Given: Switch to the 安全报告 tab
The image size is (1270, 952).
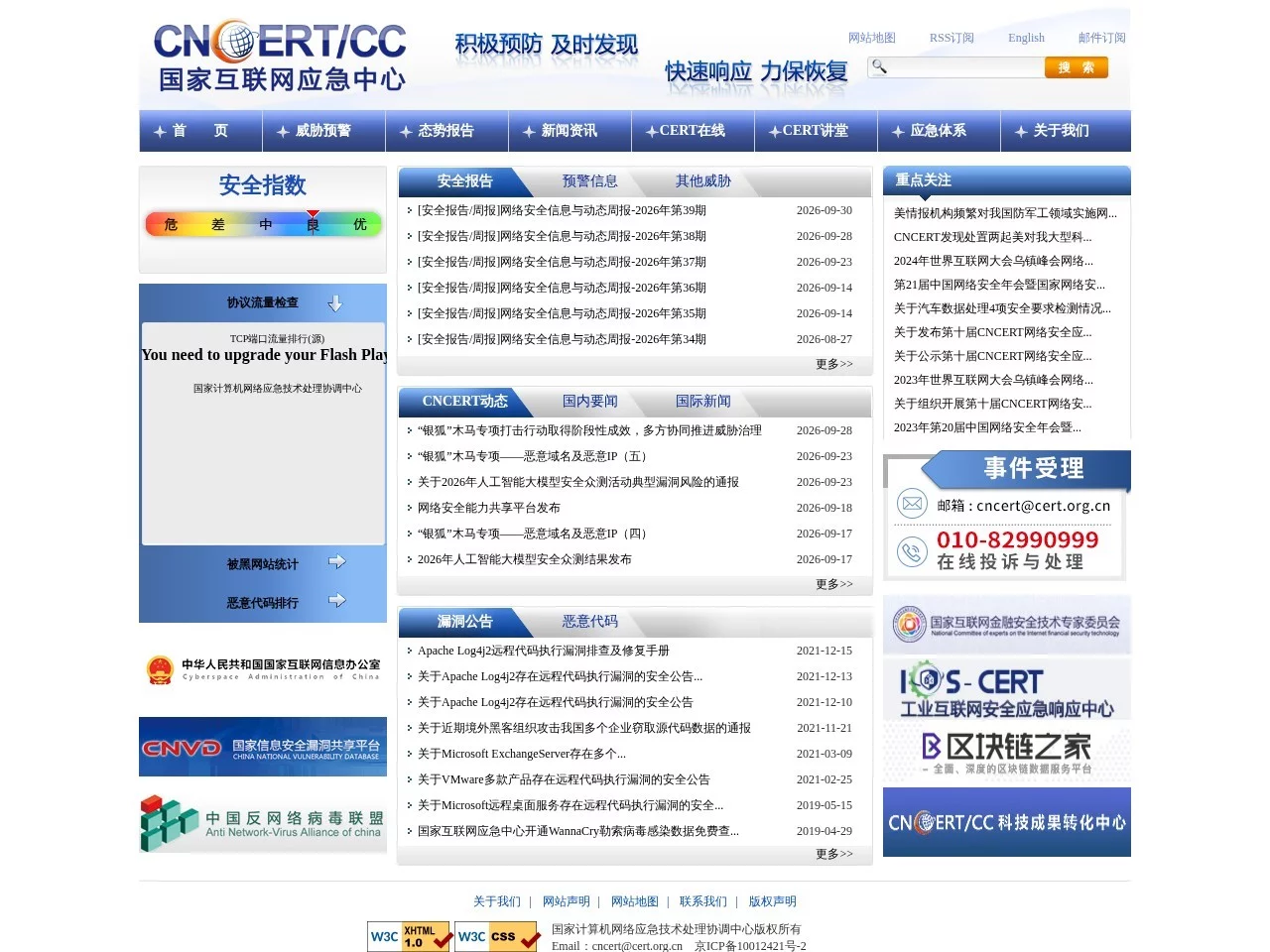Looking at the screenshot, I should pos(464,181).
